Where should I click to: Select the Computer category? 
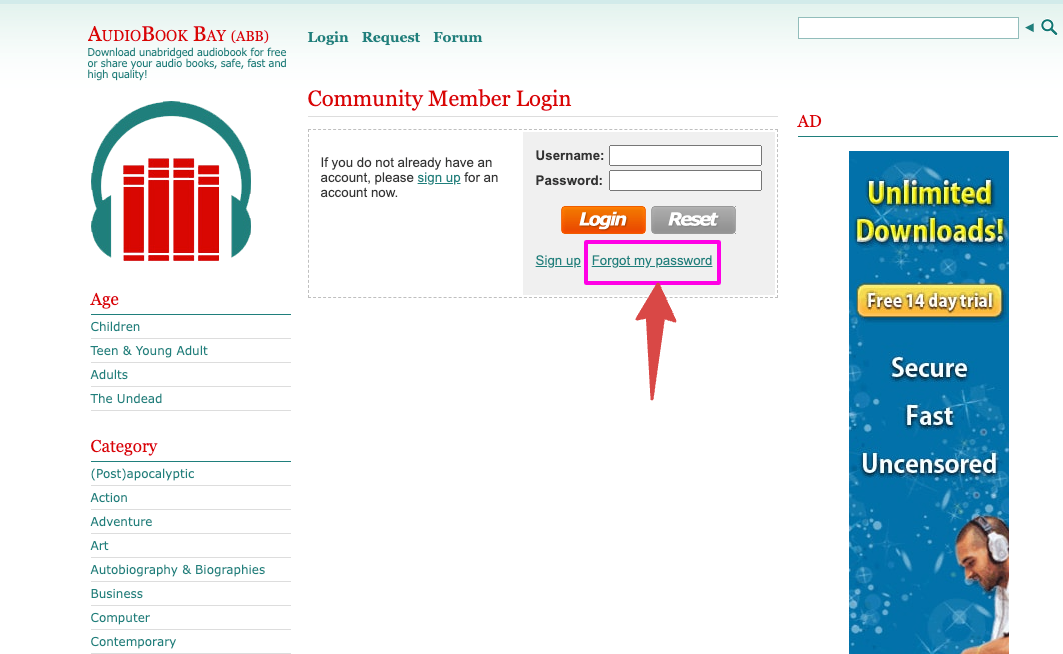tap(120, 618)
